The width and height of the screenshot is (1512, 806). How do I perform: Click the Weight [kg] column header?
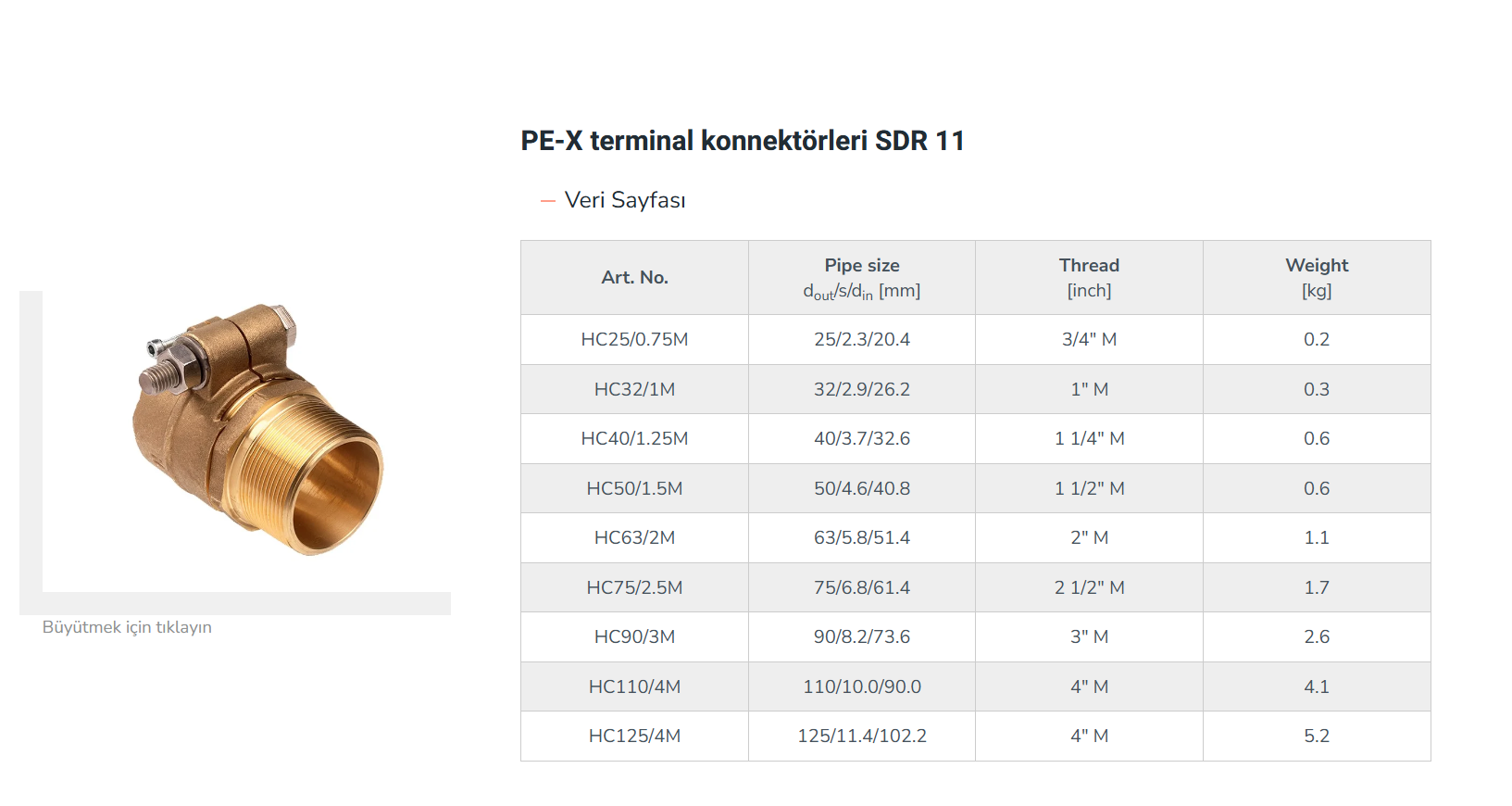[1316, 277]
